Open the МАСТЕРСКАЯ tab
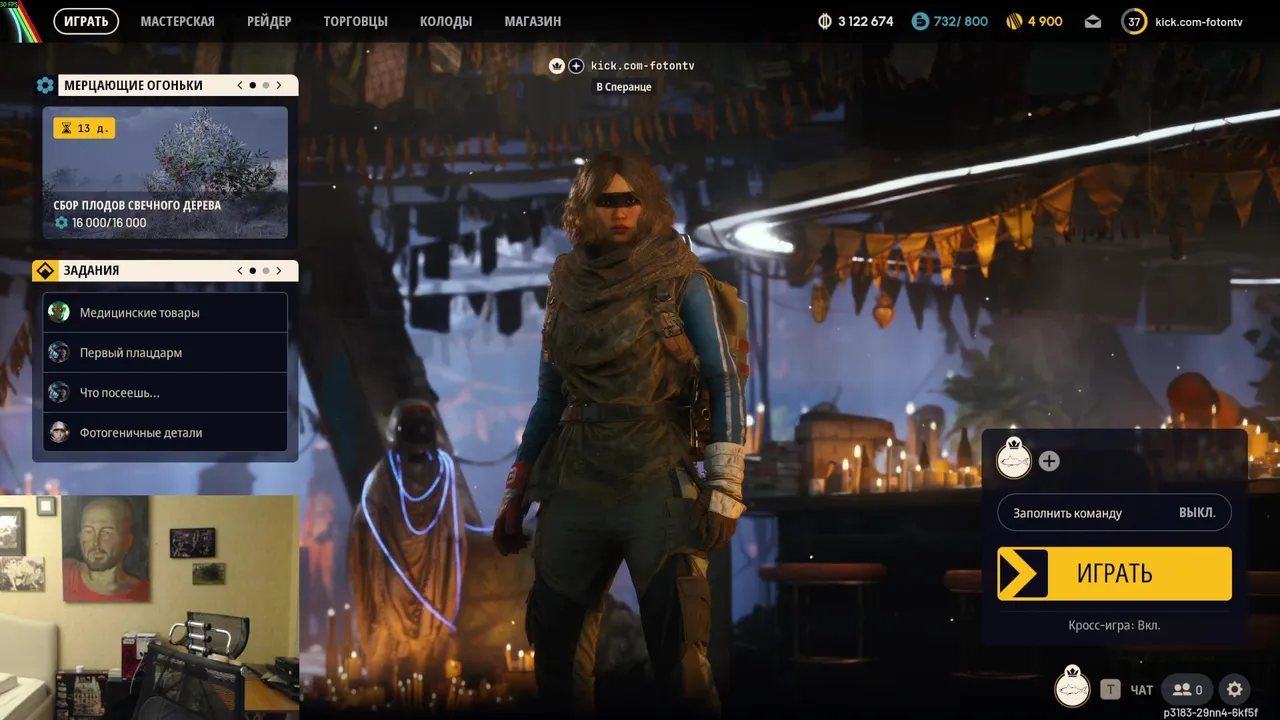The image size is (1280, 720). coord(177,21)
